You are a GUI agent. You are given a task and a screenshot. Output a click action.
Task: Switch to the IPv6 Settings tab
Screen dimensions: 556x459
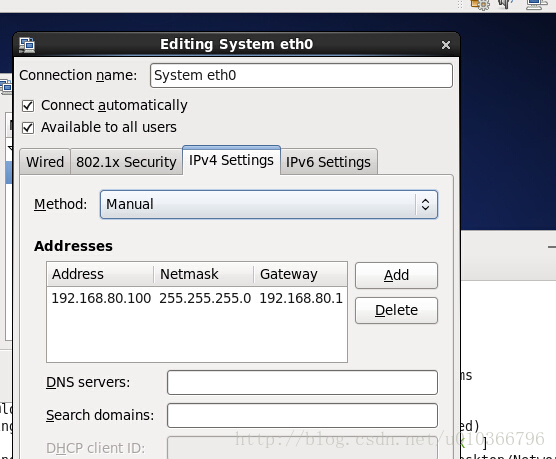coord(328,162)
